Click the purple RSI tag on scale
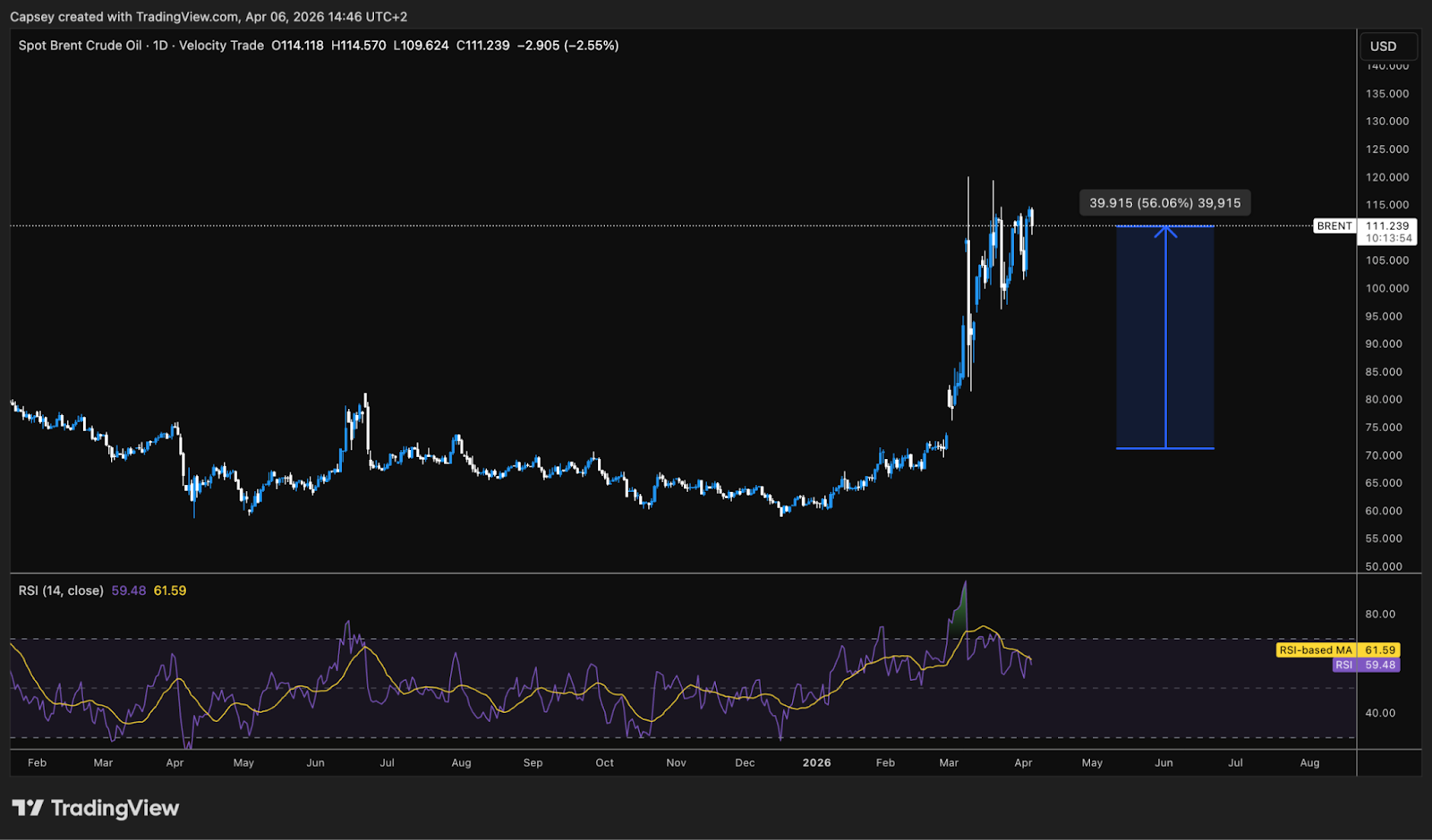The width and height of the screenshot is (1432, 840). (1343, 666)
